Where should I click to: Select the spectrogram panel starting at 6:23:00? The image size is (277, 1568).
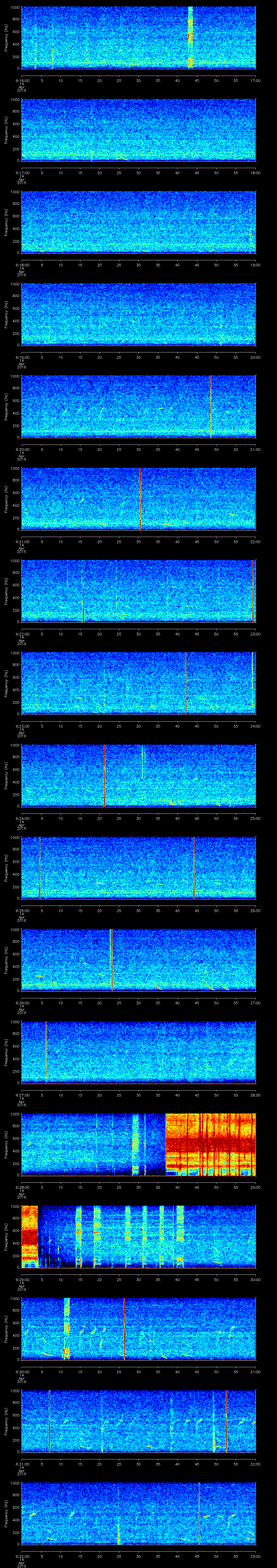[138, 683]
